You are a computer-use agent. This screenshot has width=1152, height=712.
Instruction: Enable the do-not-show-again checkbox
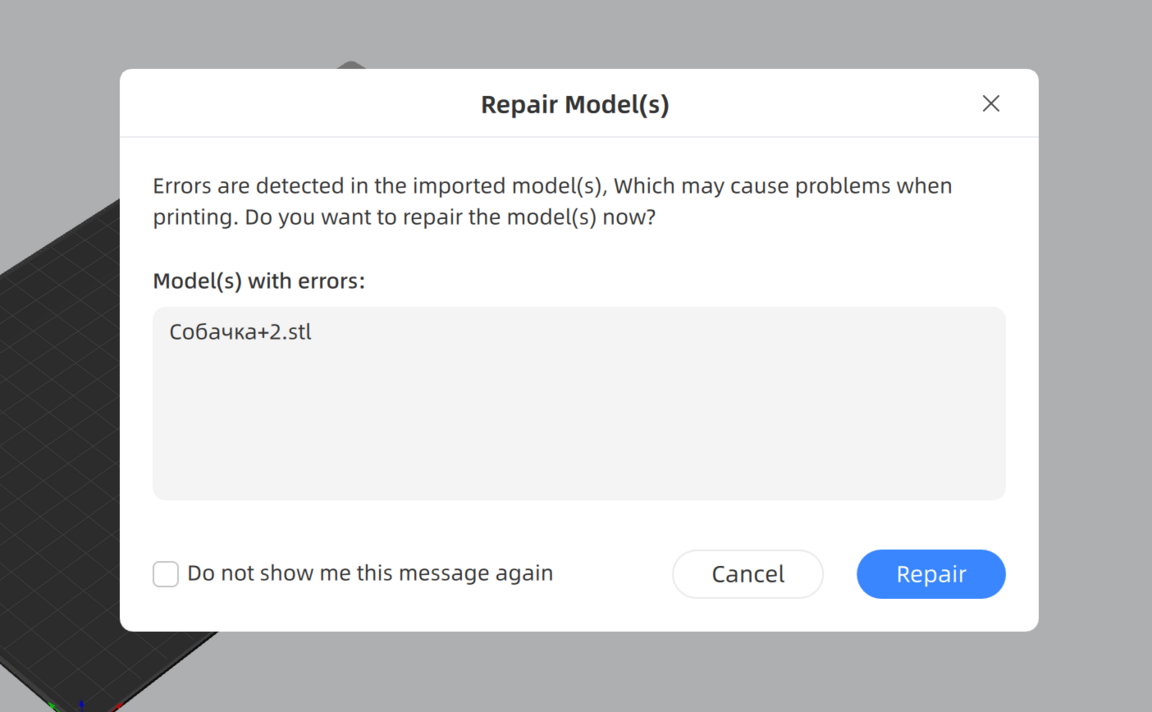pyautogui.click(x=166, y=574)
